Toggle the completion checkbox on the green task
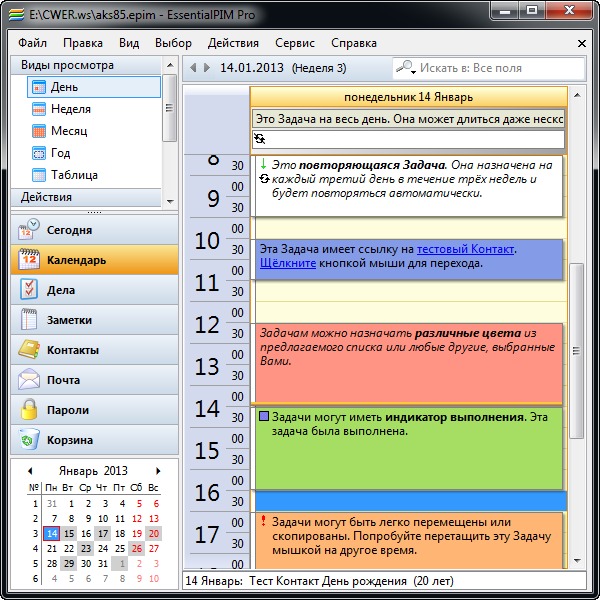The image size is (600, 600). [264, 417]
